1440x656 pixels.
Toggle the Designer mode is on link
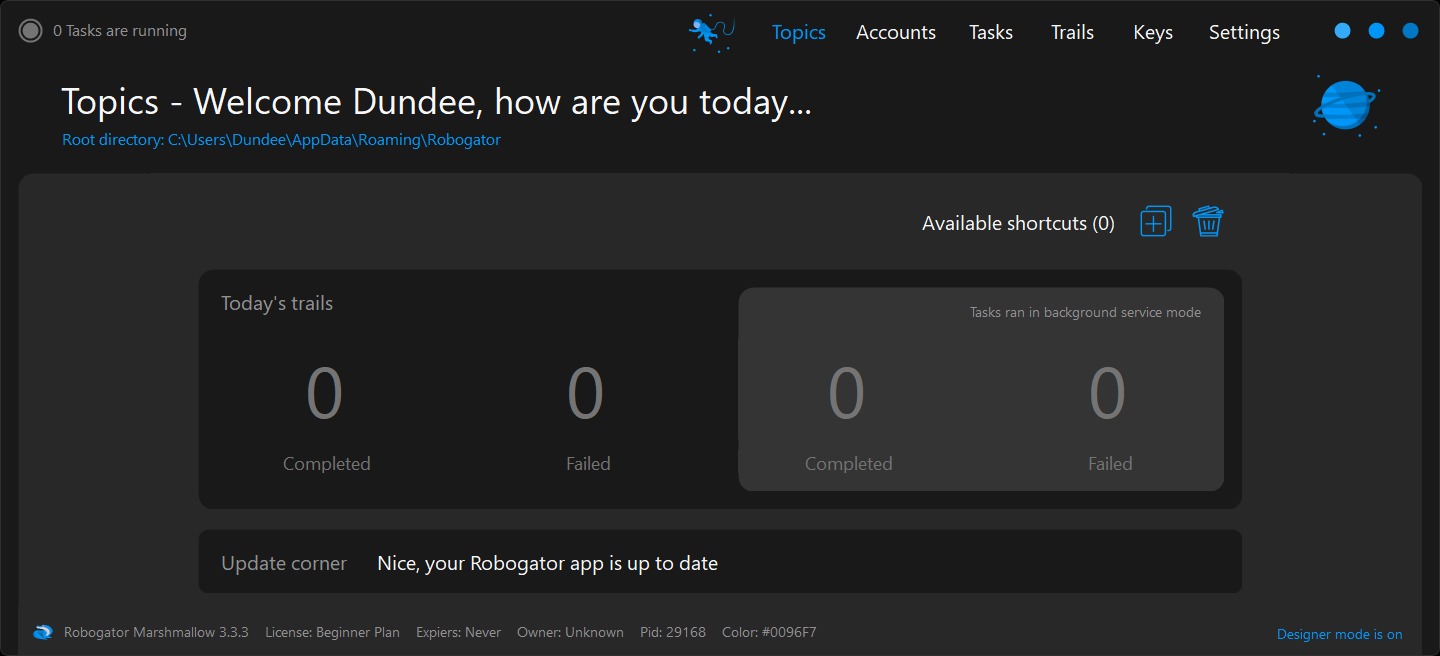1339,634
